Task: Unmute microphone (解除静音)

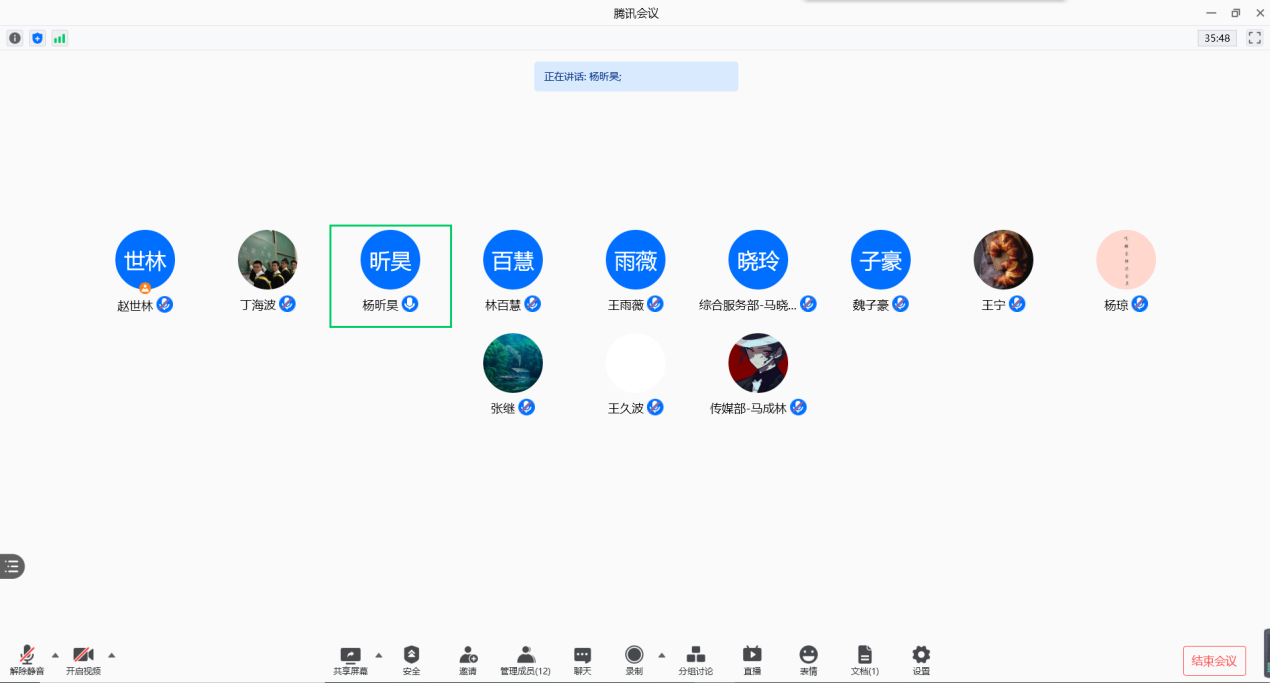Action: [x=27, y=655]
